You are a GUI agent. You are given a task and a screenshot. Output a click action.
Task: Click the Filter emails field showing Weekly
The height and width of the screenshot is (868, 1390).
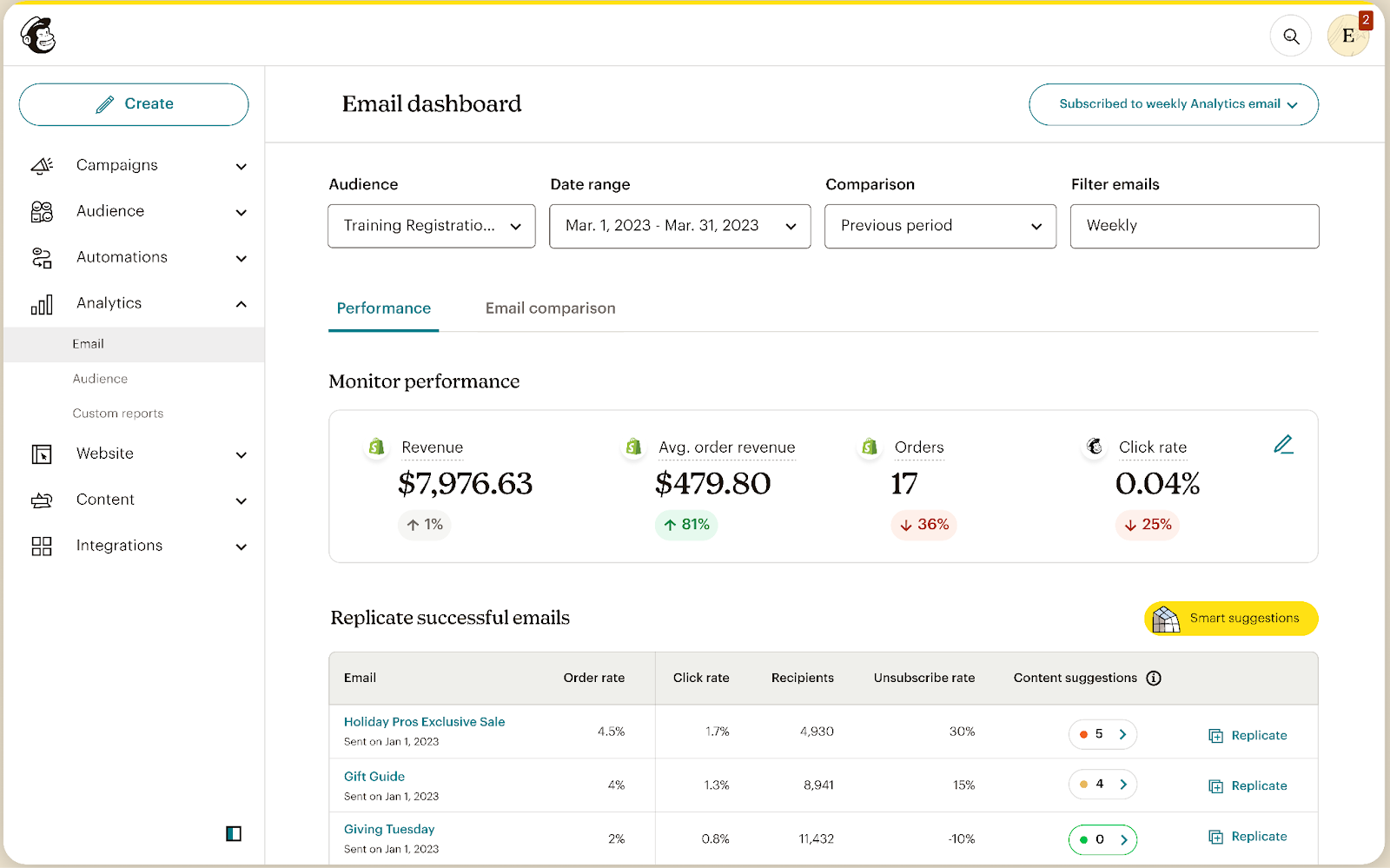click(1194, 226)
